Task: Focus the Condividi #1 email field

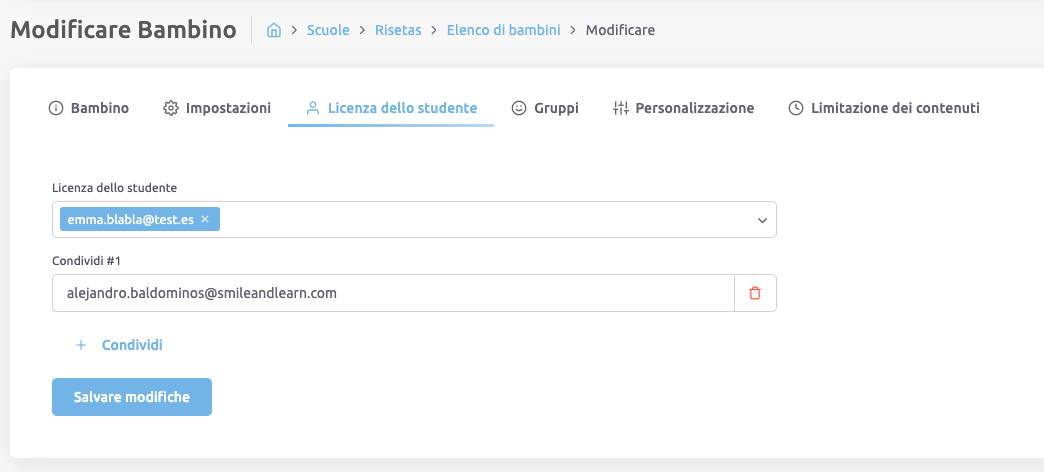Action: [x=393, y=293]
